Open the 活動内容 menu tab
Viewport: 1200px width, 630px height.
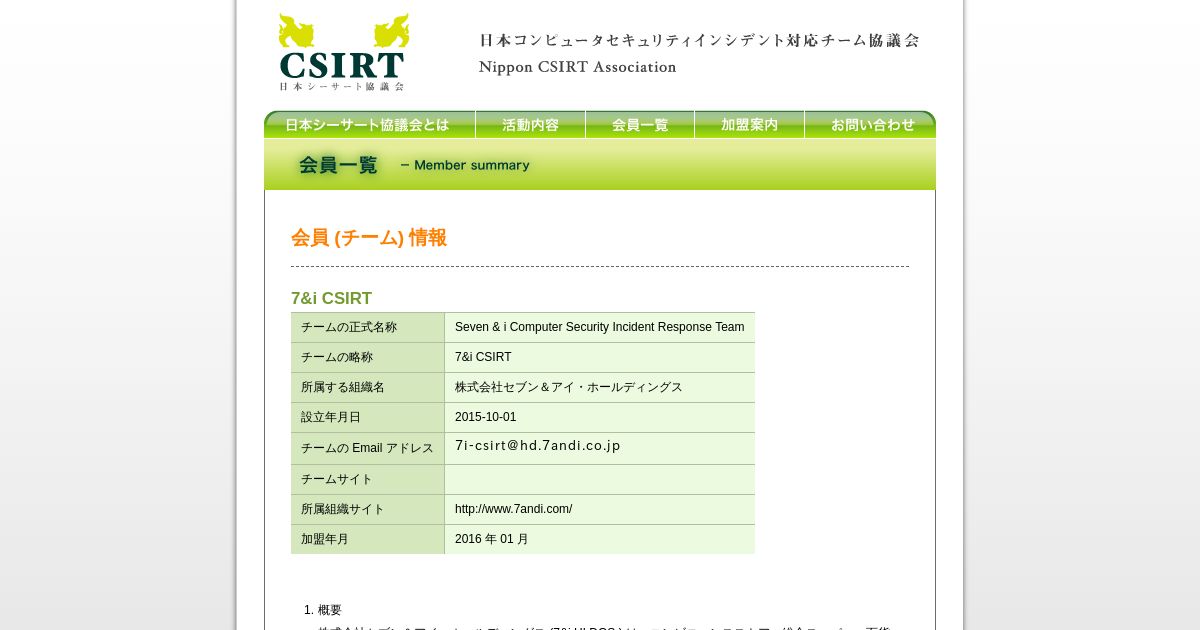(530, 124)
